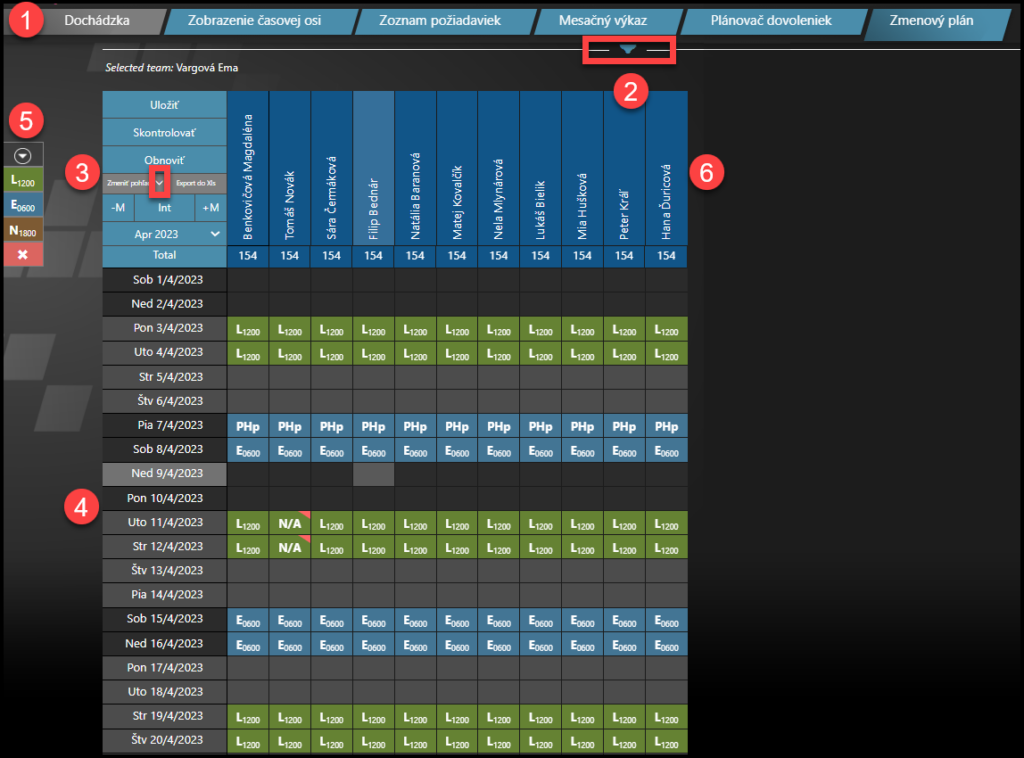This screenshot has height=758, width=1024.
Task: Select the green L1200 shift swatch
Action: click(23, 180)
